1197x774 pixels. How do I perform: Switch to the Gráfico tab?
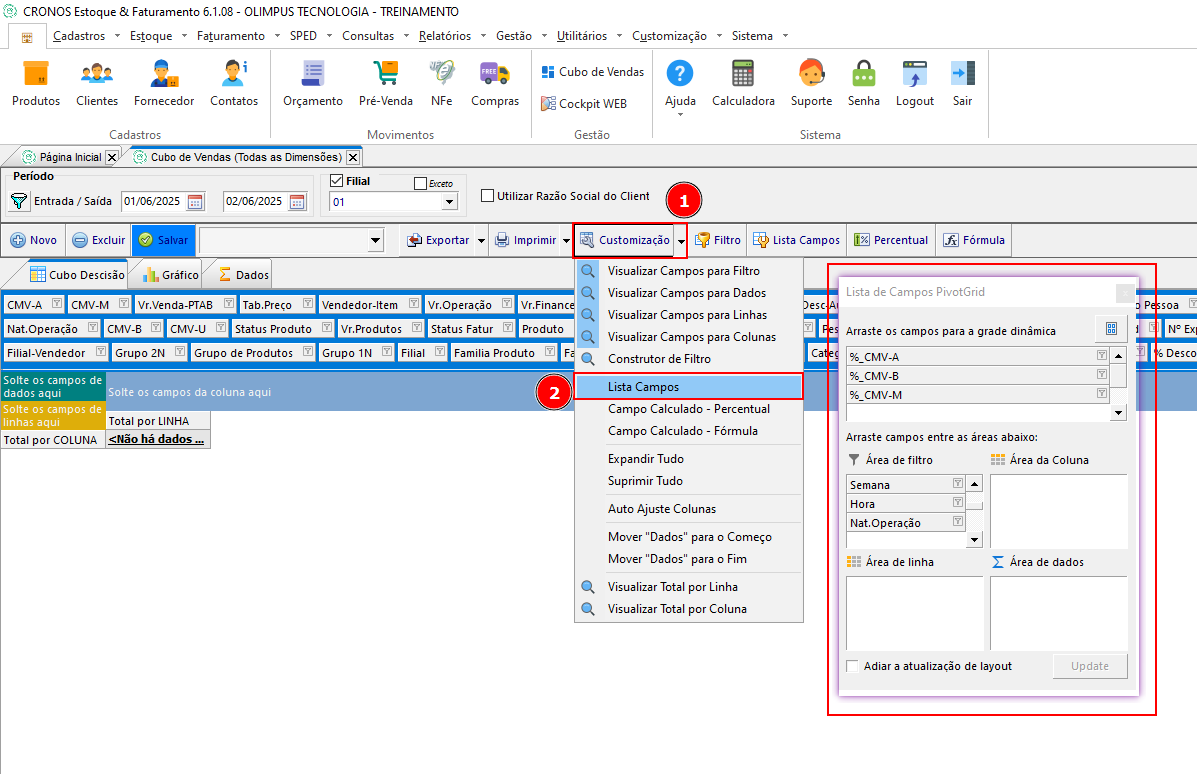point(171,275)
